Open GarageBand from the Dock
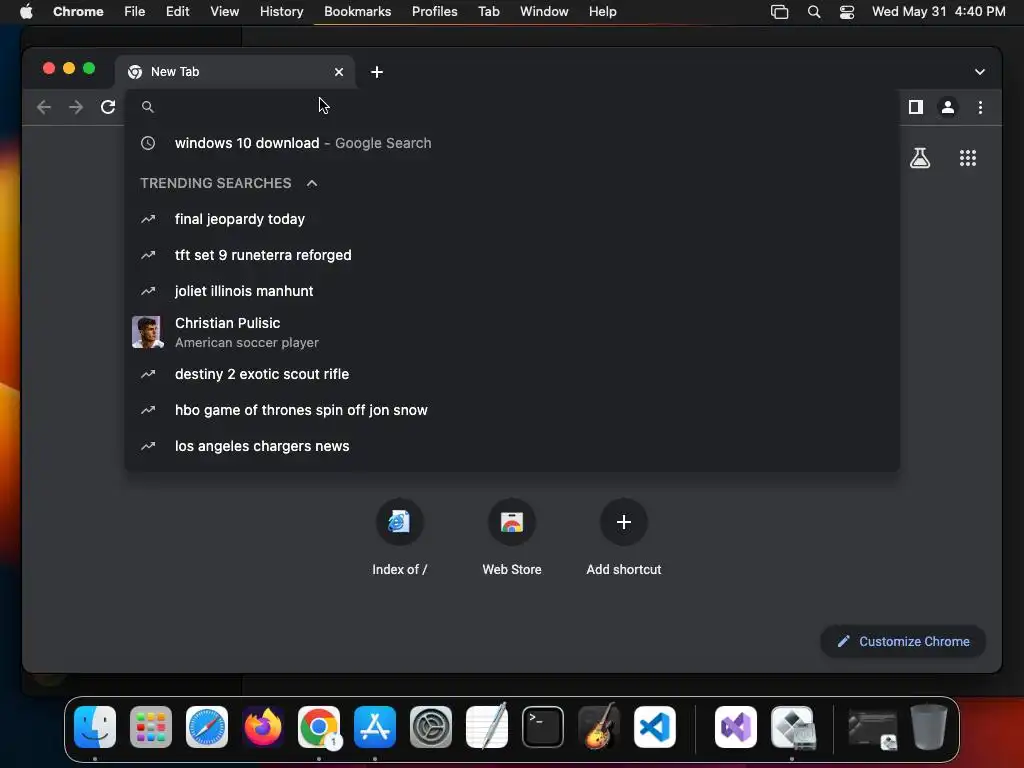This screenshot has height=768, width=1024. 599,726
